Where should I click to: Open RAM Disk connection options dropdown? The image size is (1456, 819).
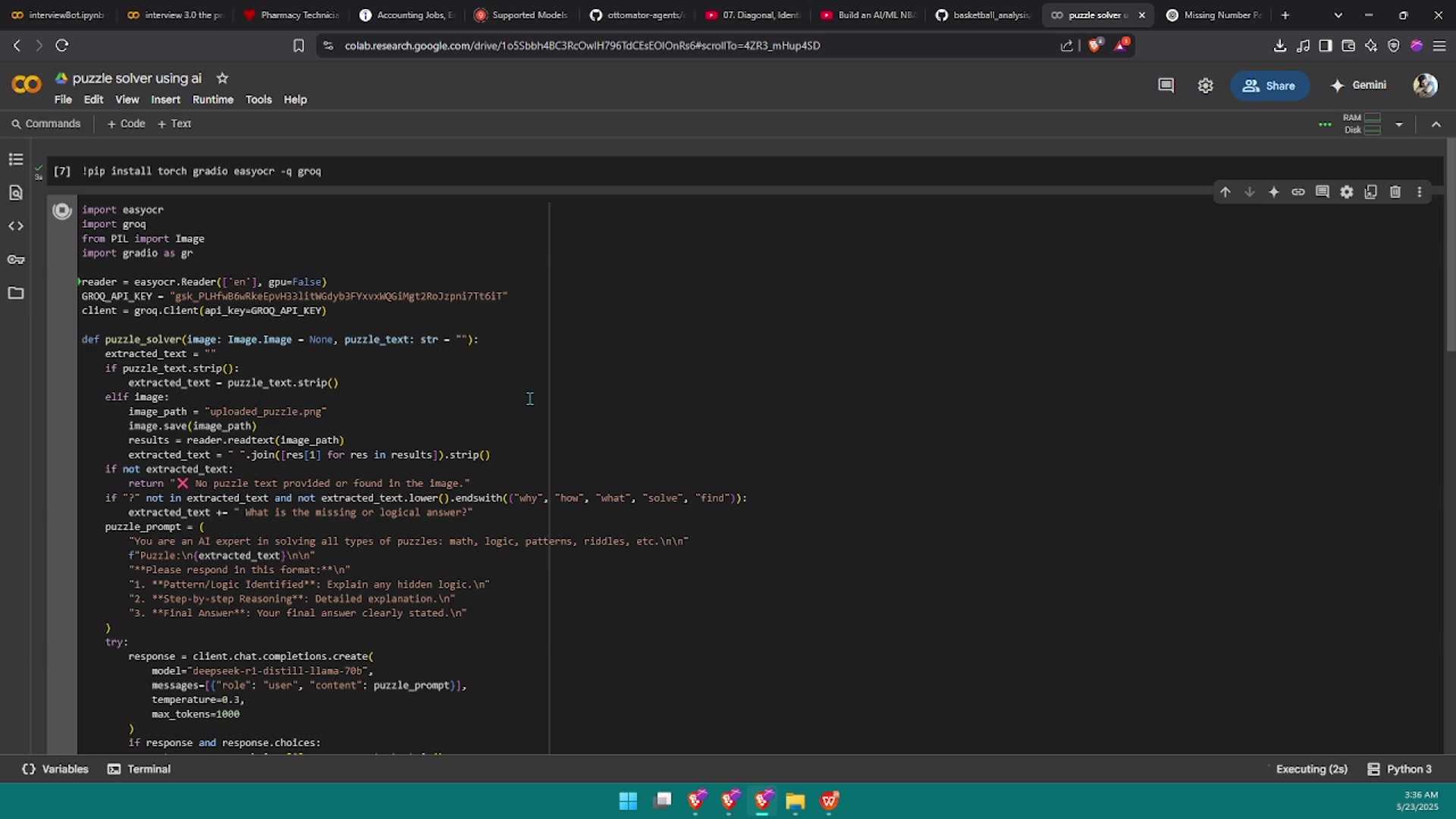click(x=1398, y=124)
